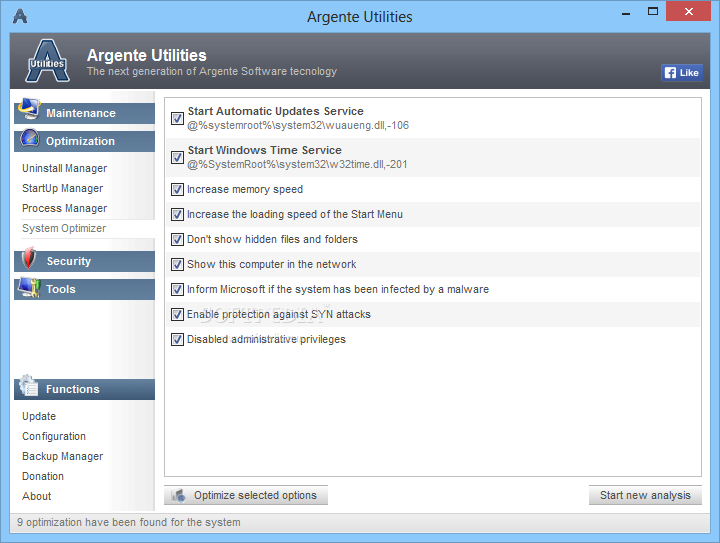Close the Argente Utilities window
This screenshot has height=543, width=720.
(x=688, y=11)
